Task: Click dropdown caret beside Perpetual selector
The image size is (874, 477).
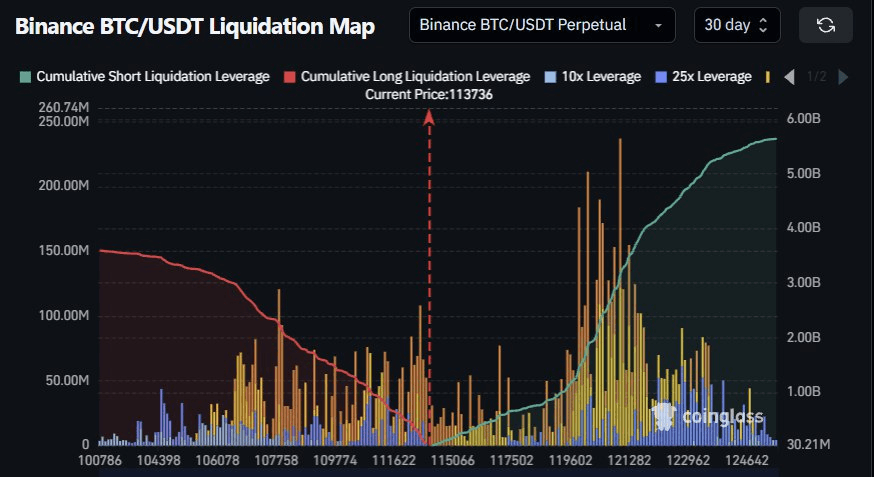Action: (658, 26)
